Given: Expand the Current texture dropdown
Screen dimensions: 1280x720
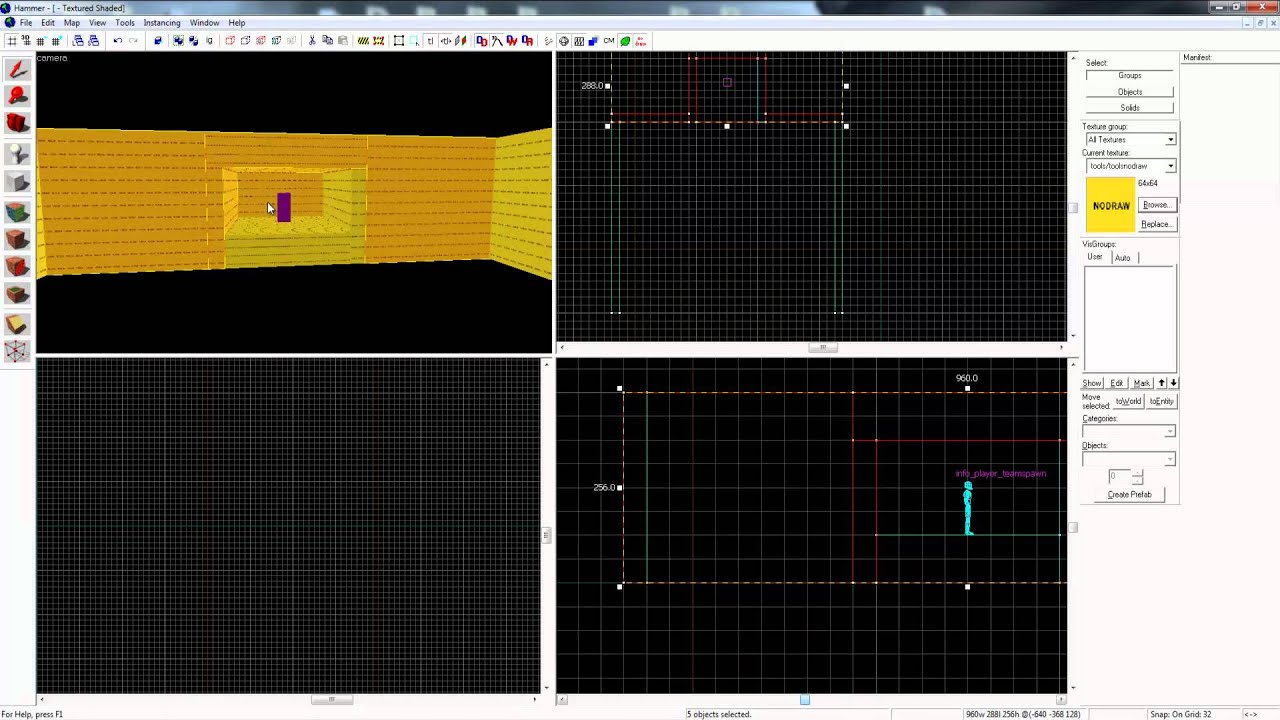Looking at the screenshot, I should click(x=1130, y=166).
